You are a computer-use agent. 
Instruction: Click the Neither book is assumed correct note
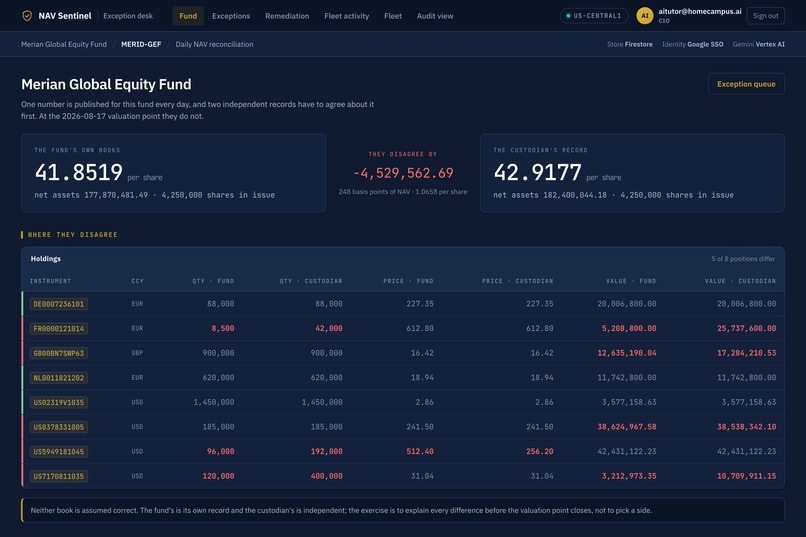(x=403, y=510)
